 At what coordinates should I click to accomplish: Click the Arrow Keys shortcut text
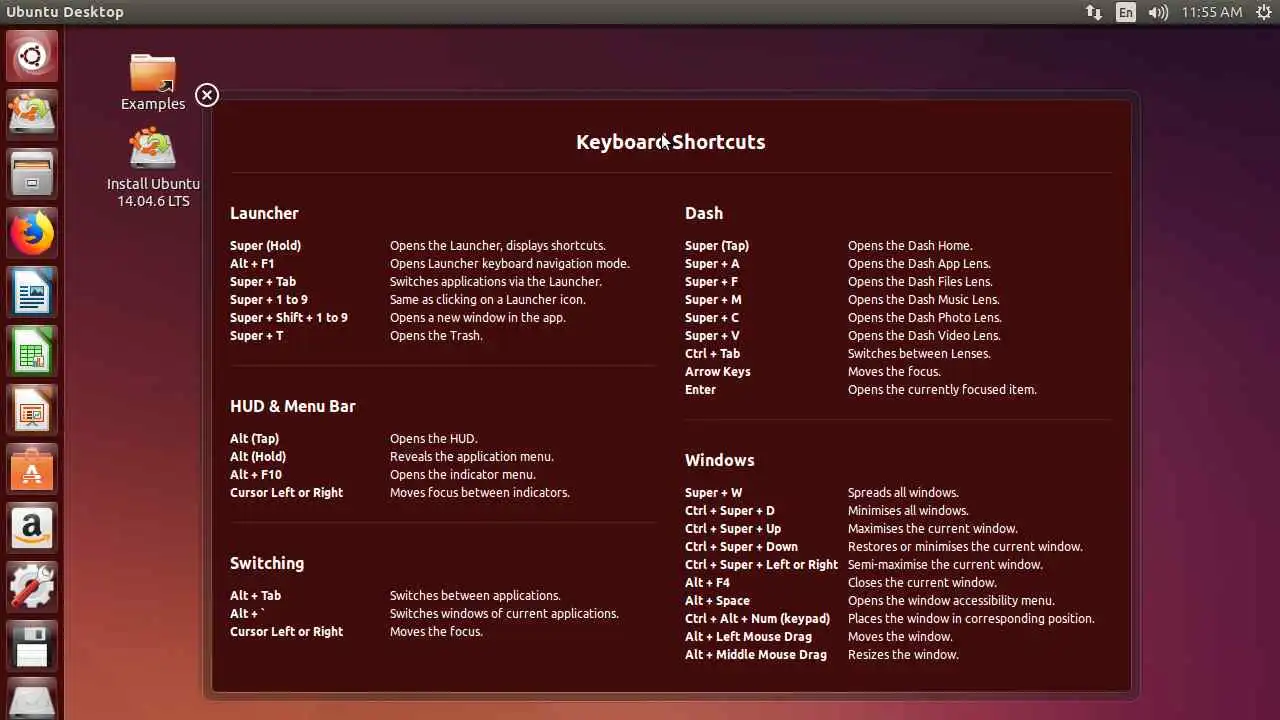(718, 371)
